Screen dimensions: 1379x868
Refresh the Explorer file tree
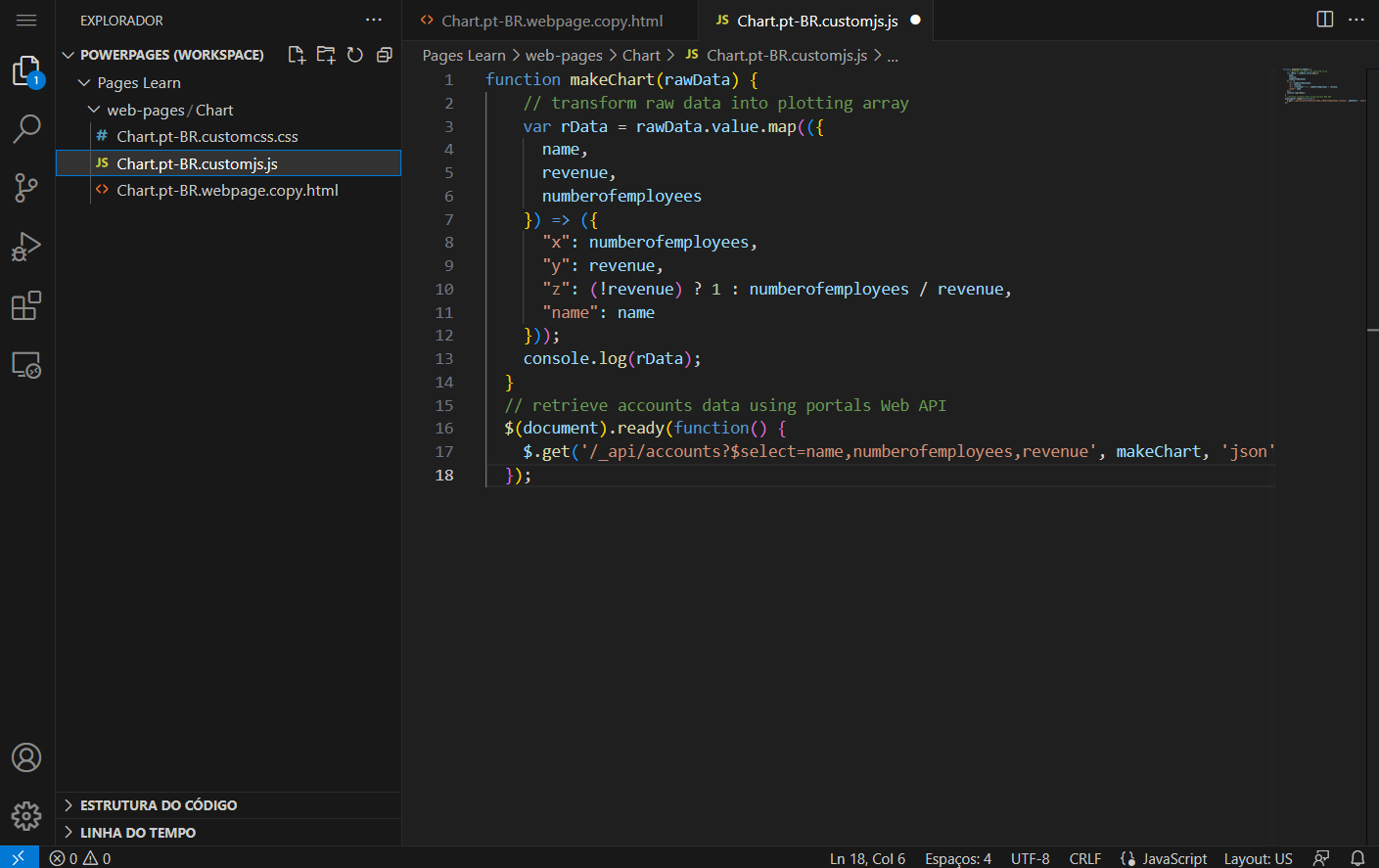coord(355,55)
